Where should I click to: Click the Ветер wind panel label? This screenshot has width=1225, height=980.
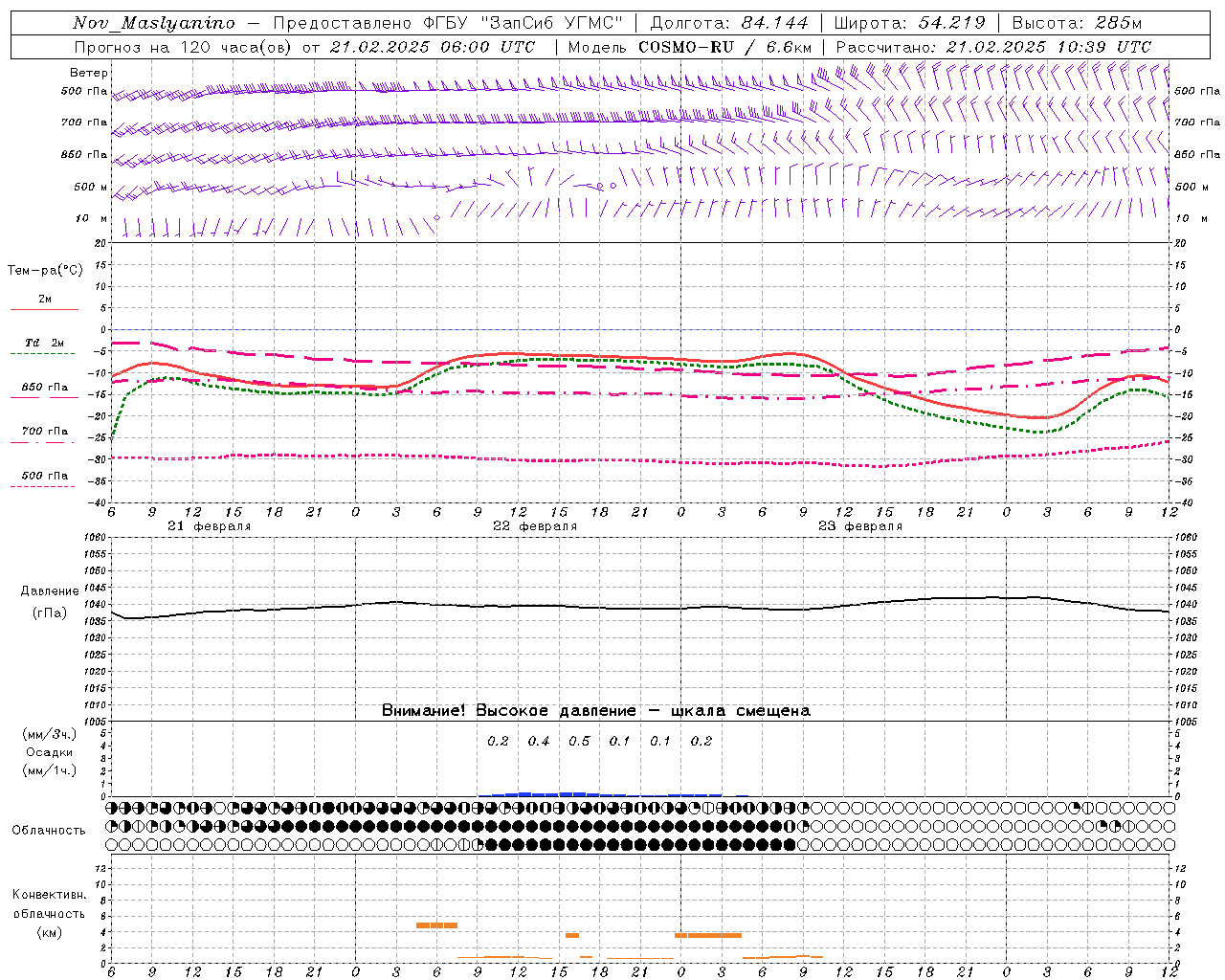click(x=89, y=73)
